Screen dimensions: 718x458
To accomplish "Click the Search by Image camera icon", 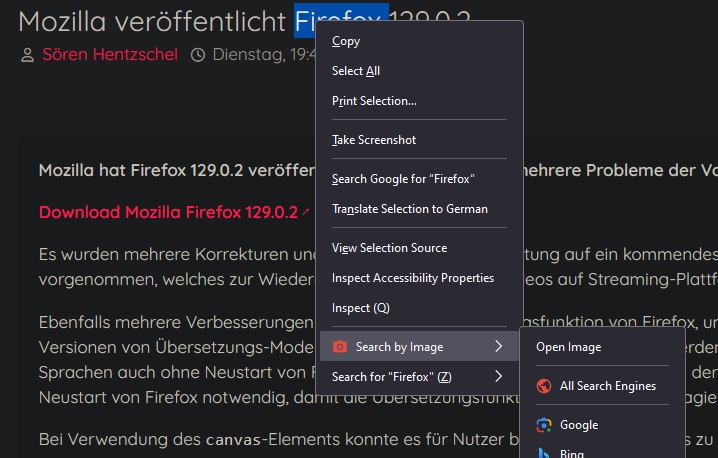I will click(340, 347).
